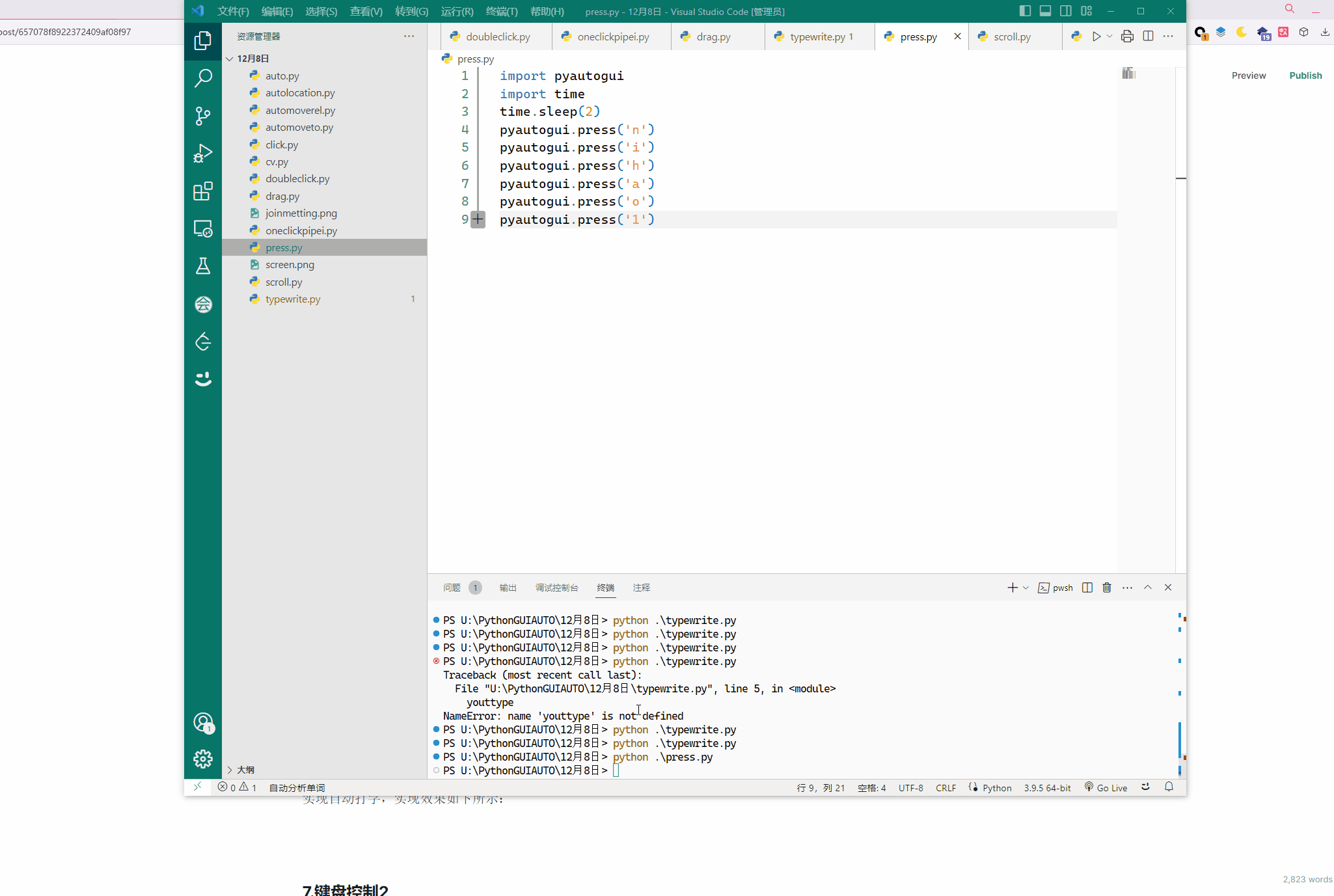Open the Manage gear settings

tap(203, 759)
